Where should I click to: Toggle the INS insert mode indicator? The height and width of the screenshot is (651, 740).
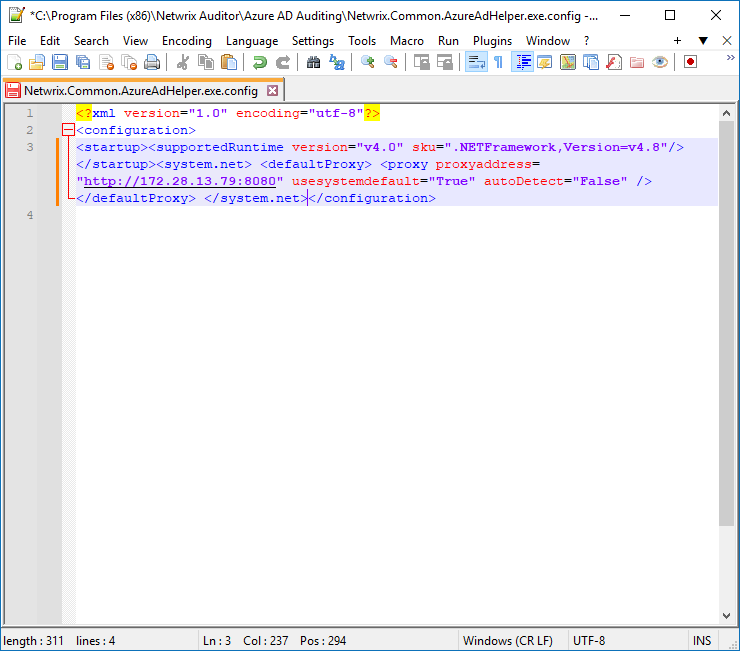click(702, 641)
